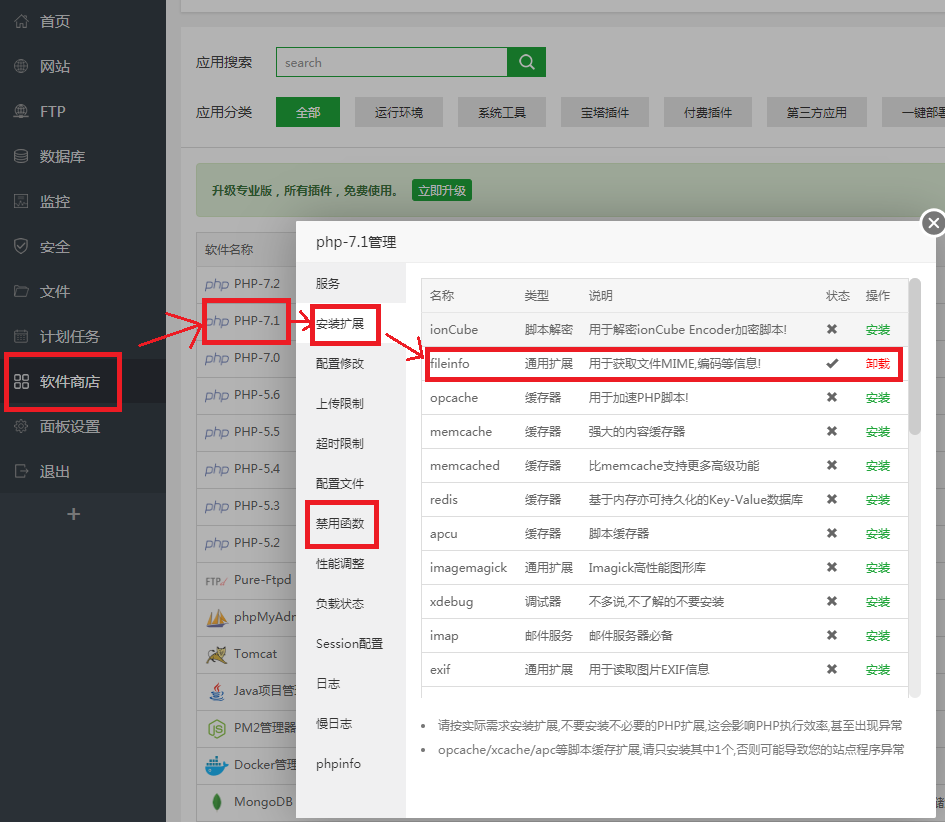
Task: Open the FTP section in sidebar
Action: 46,111
